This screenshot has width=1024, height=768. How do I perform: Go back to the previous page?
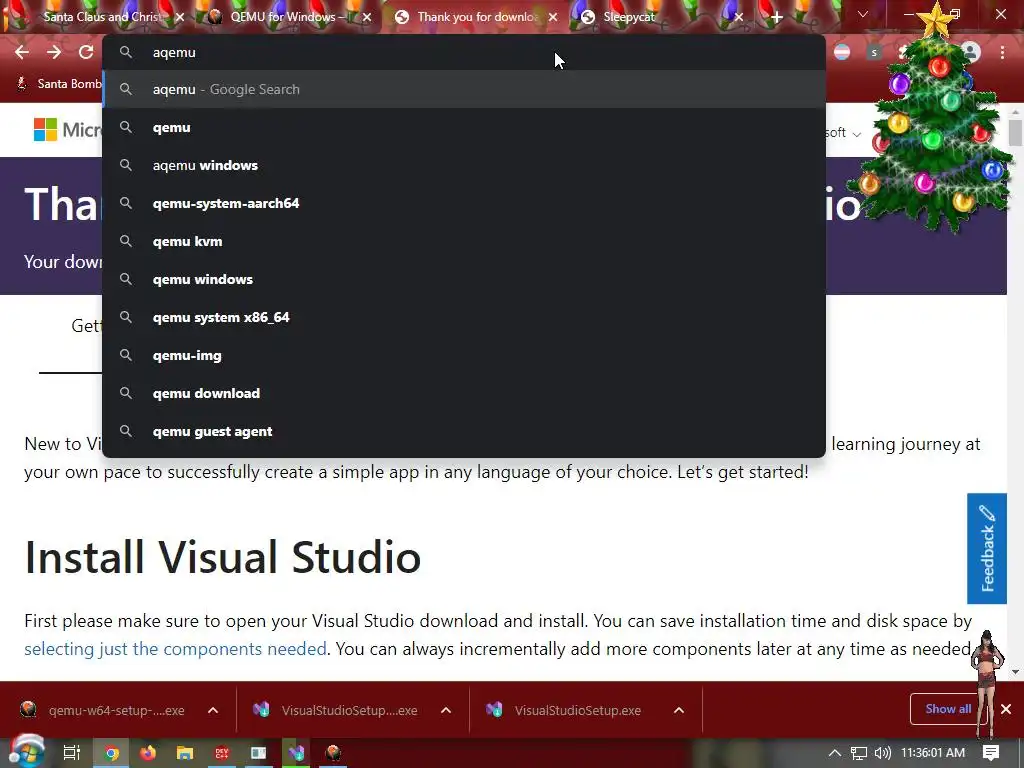click(22, 52)
